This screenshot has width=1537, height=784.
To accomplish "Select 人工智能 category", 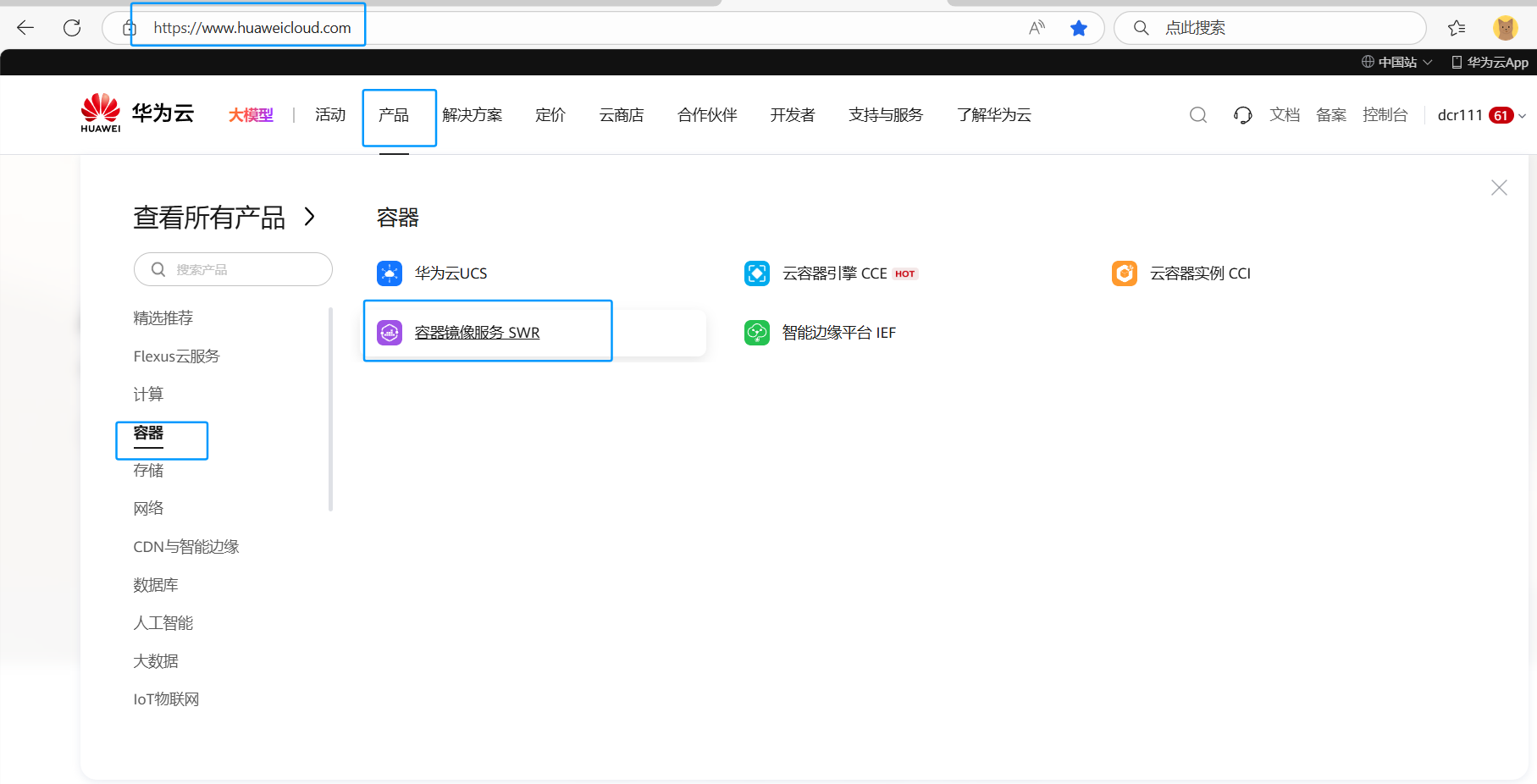I will [163, 623].
